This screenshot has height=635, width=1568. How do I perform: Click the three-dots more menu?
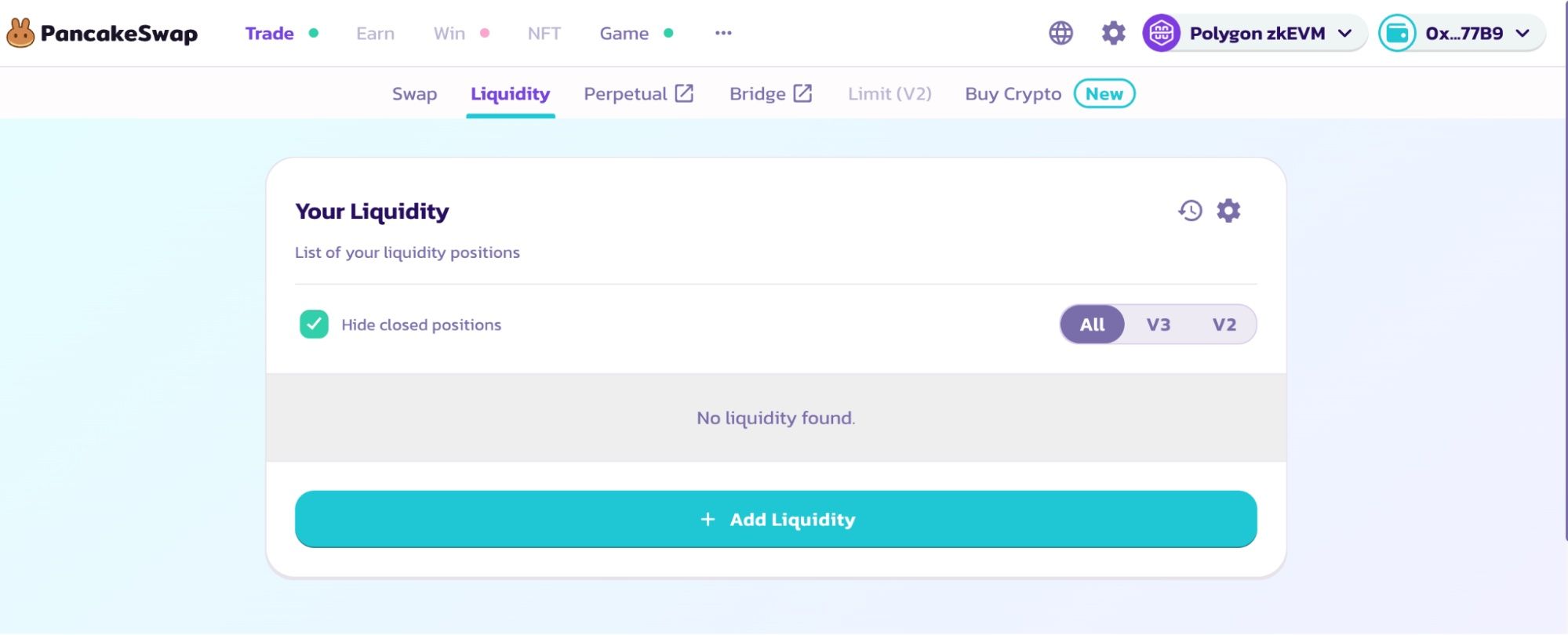(723, 33)
